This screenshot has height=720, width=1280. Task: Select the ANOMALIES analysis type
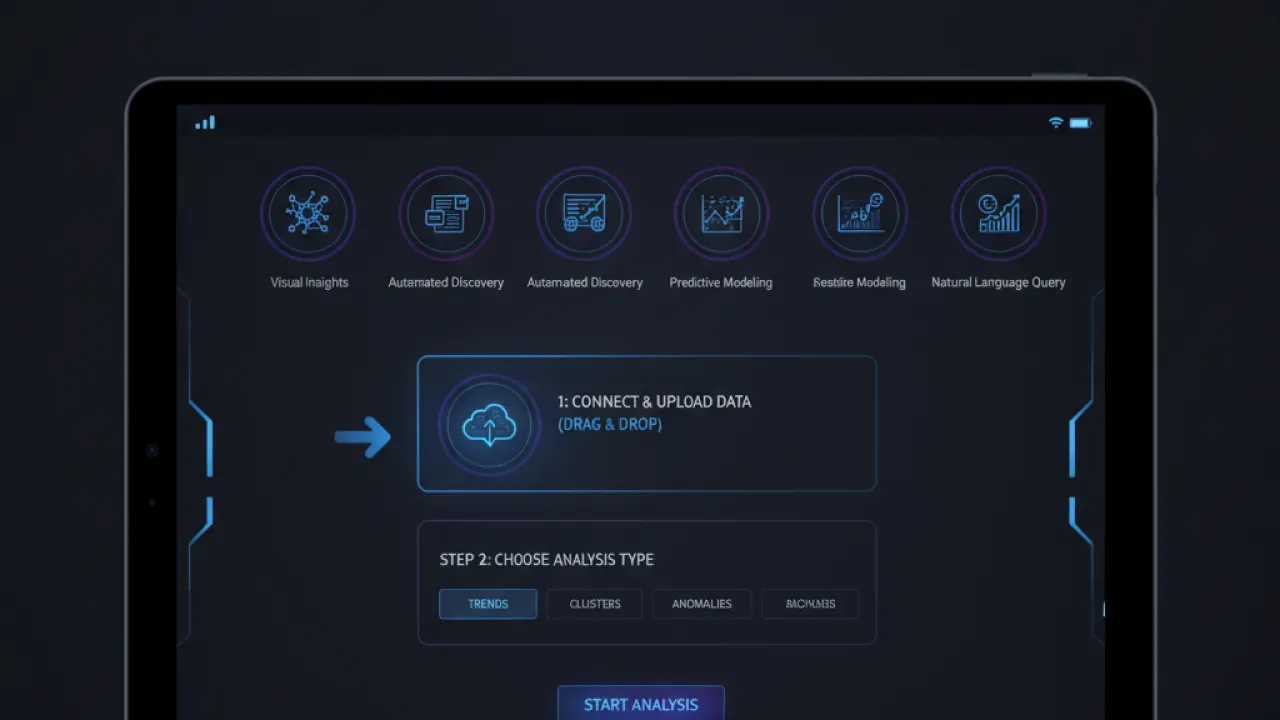click(x=702, y=604)
